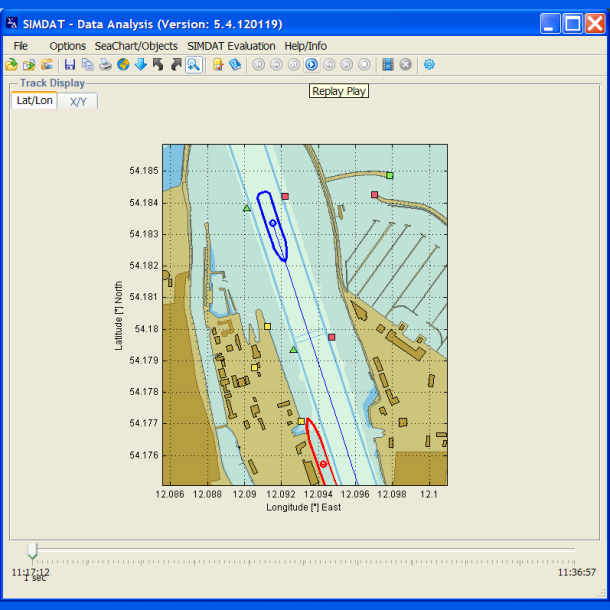This screenshot has height=610, width=610.
Task: Click the printer icon in toolbar
Action: click(x=105, y=65)
